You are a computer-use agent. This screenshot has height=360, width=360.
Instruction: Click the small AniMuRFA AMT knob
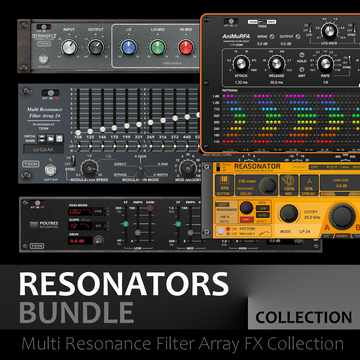point(302,70)
